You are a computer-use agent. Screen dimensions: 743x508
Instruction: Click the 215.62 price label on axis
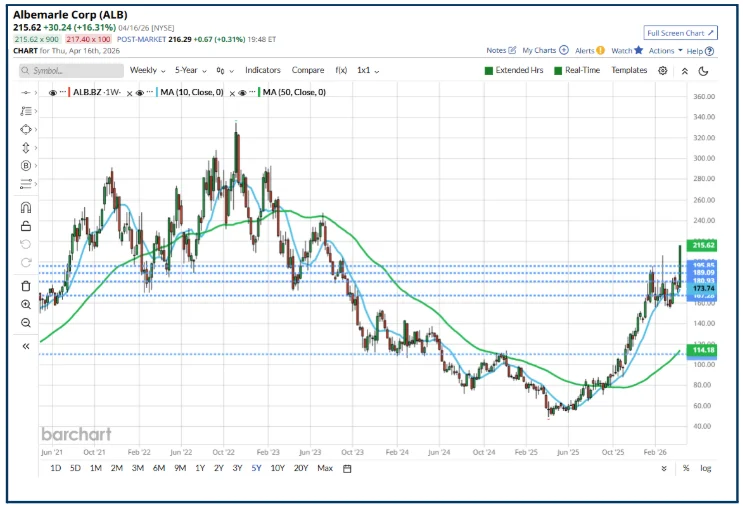pos(703,245)
